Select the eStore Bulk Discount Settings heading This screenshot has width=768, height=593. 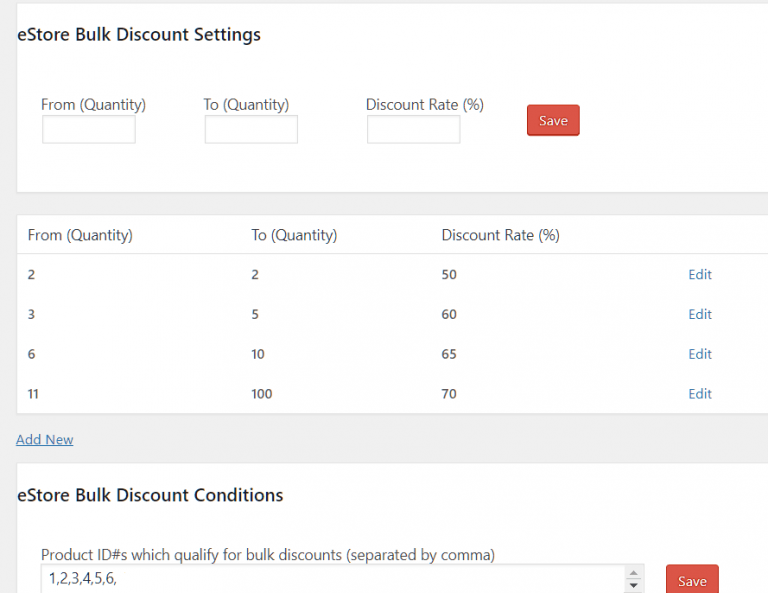coord(139,35)
